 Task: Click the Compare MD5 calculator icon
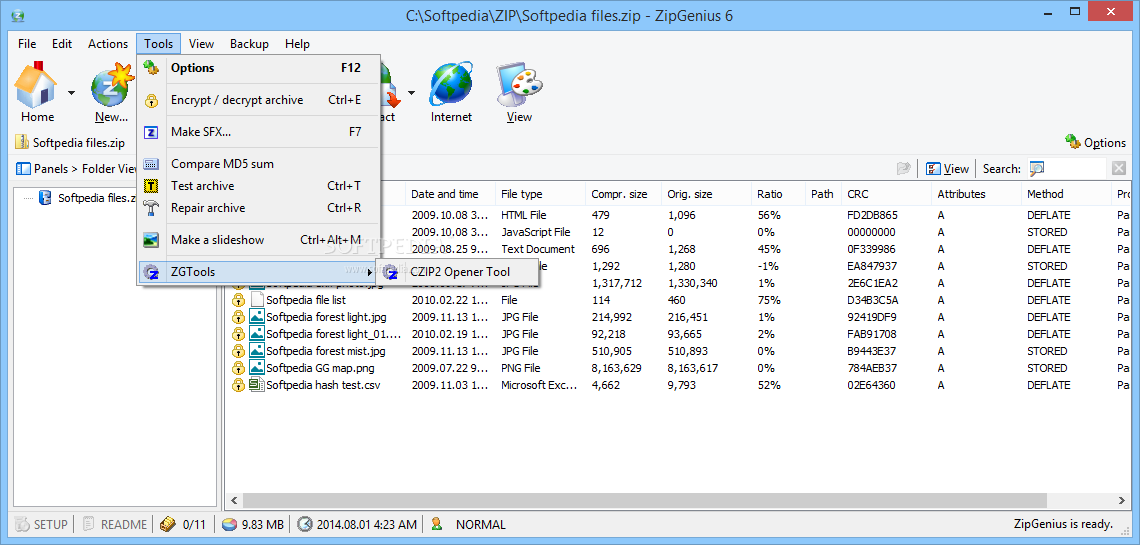pyautogui.click(x=151, y=164)
